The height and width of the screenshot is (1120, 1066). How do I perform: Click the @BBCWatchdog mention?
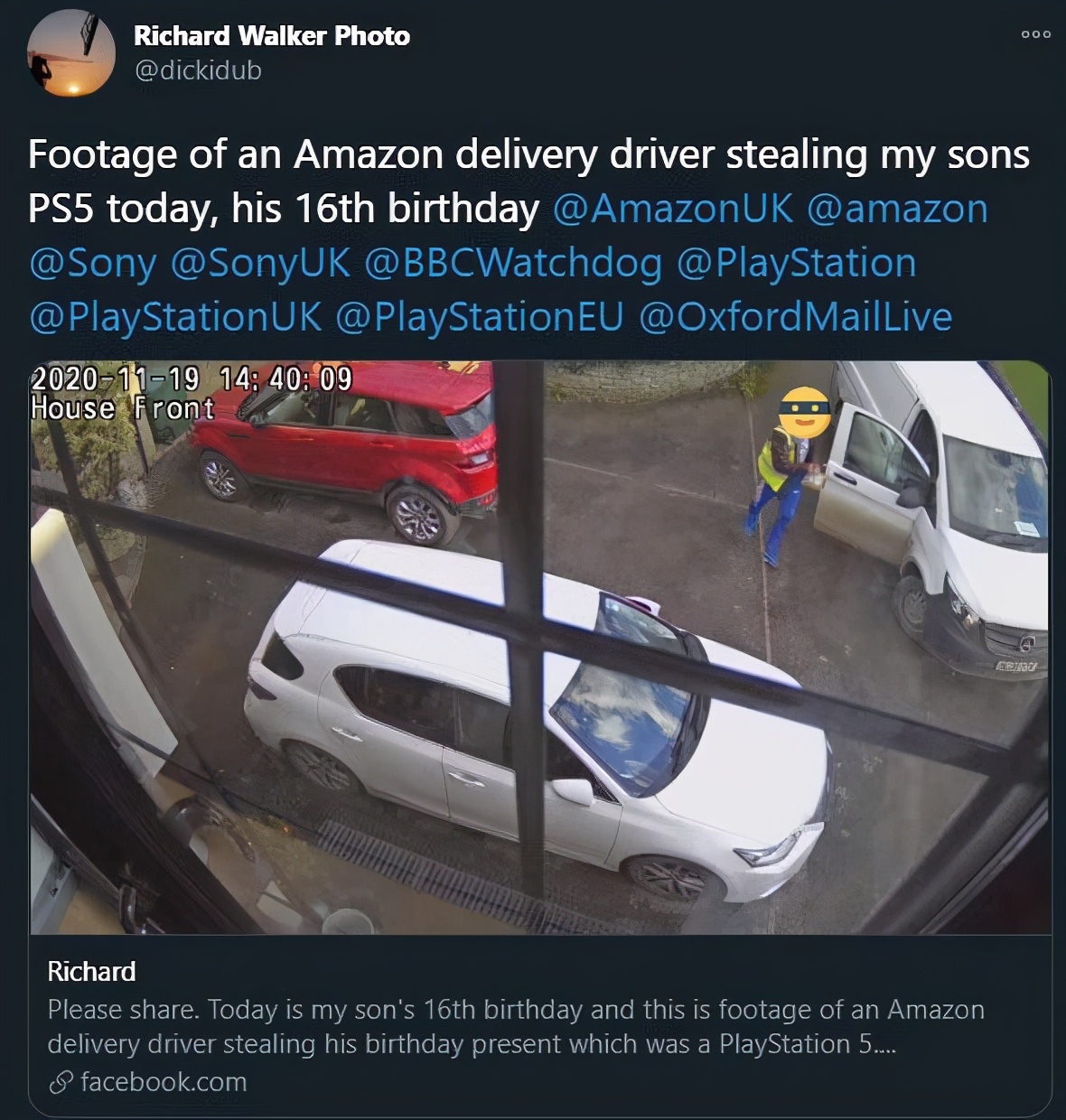(512, 263)
